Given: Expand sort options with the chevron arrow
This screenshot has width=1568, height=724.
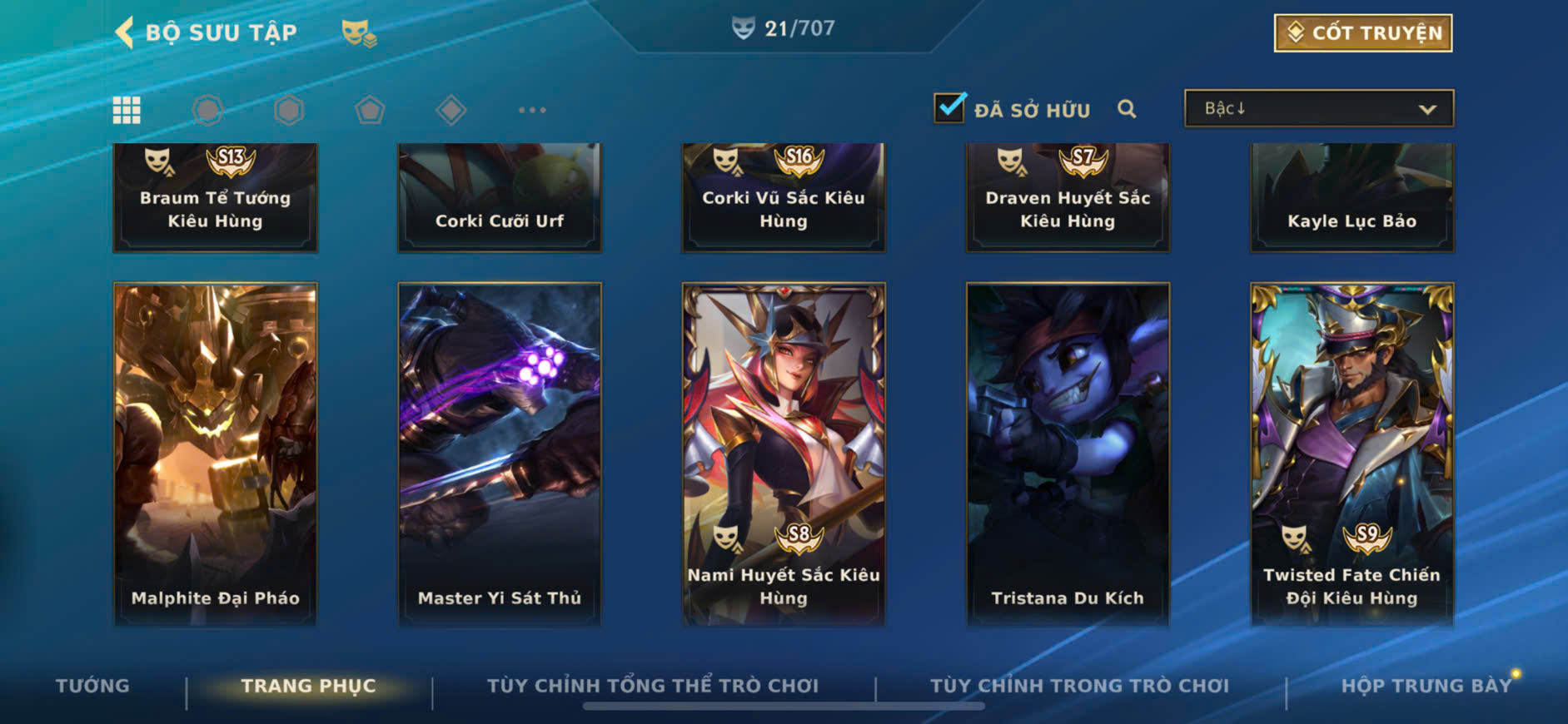Looking at the screenshot, I should [1427, 109].
